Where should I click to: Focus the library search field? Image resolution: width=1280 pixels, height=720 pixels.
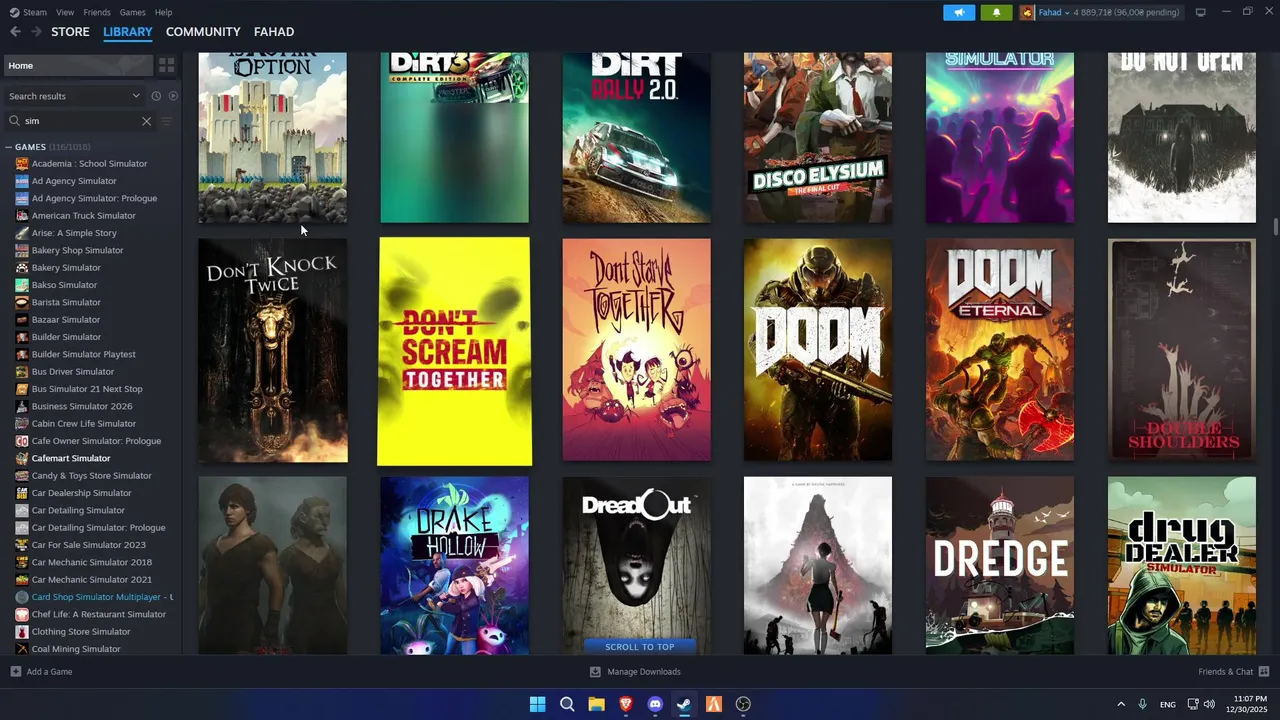click(80, 121)
